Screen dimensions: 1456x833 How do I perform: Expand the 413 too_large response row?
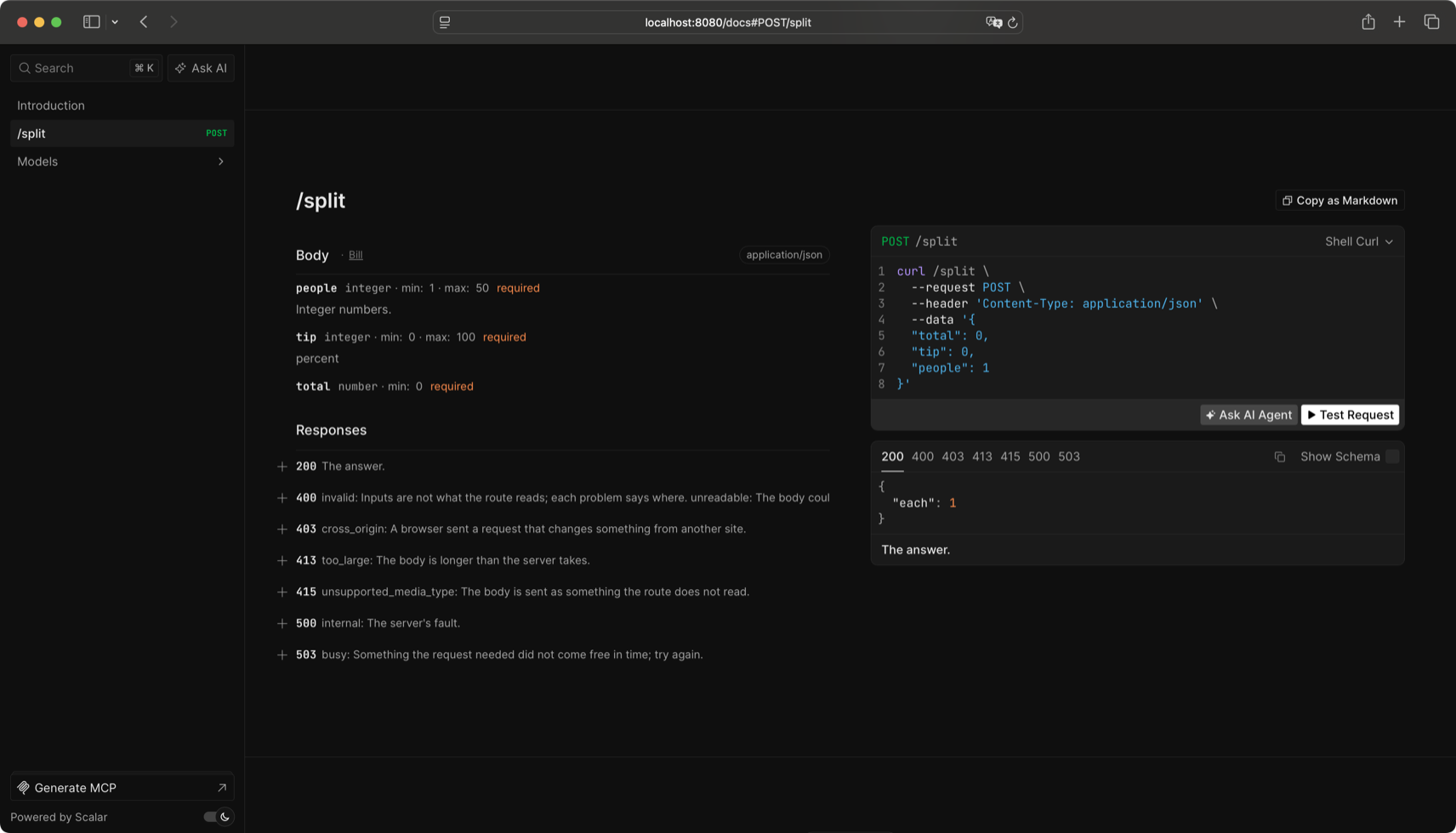pyautogui.click(x=553, y=561)
